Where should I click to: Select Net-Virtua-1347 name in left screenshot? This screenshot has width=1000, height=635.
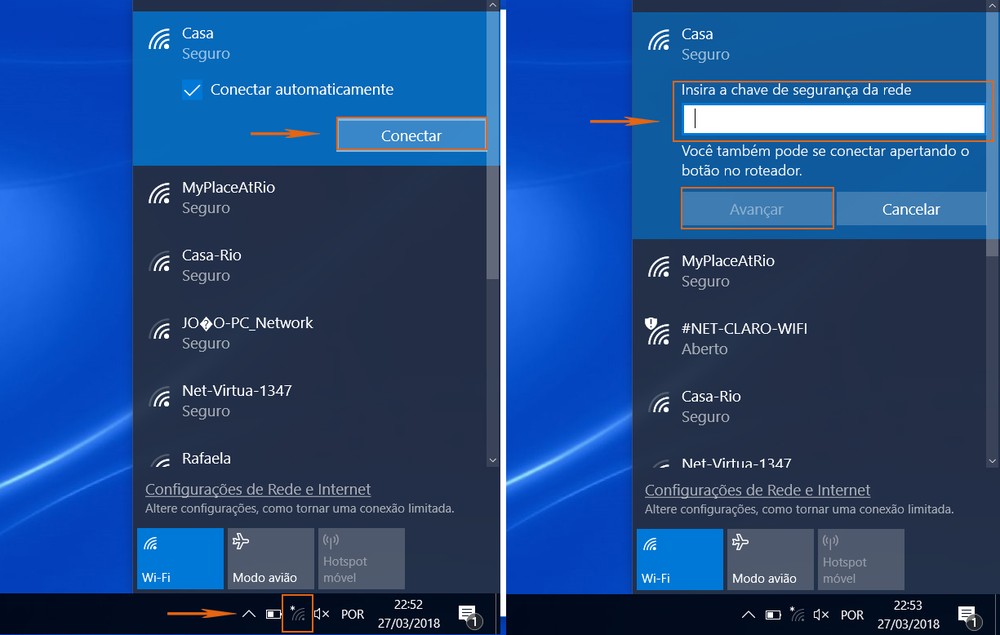click(x=237, y=390)
